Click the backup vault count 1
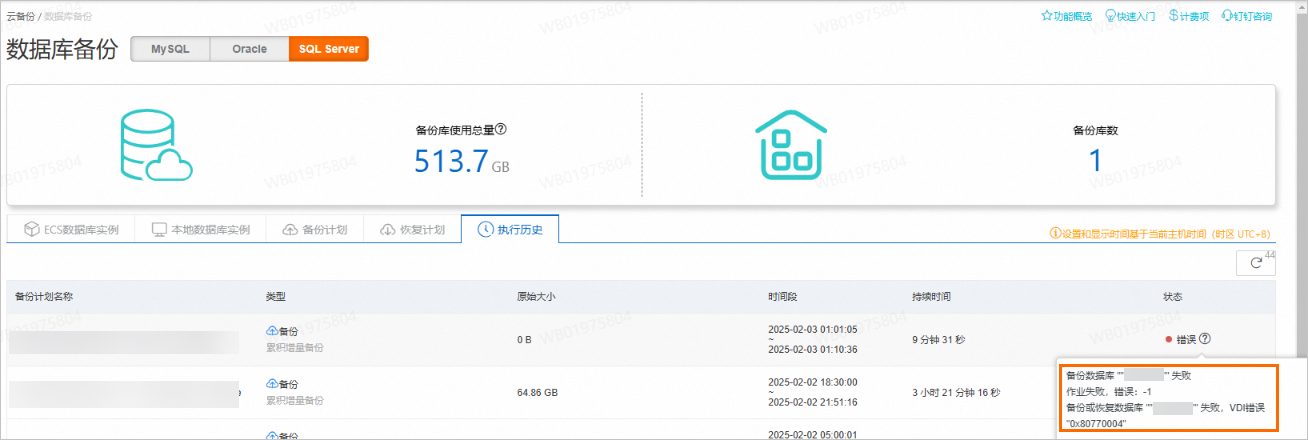1308x440 pixels. (1095, 160)
